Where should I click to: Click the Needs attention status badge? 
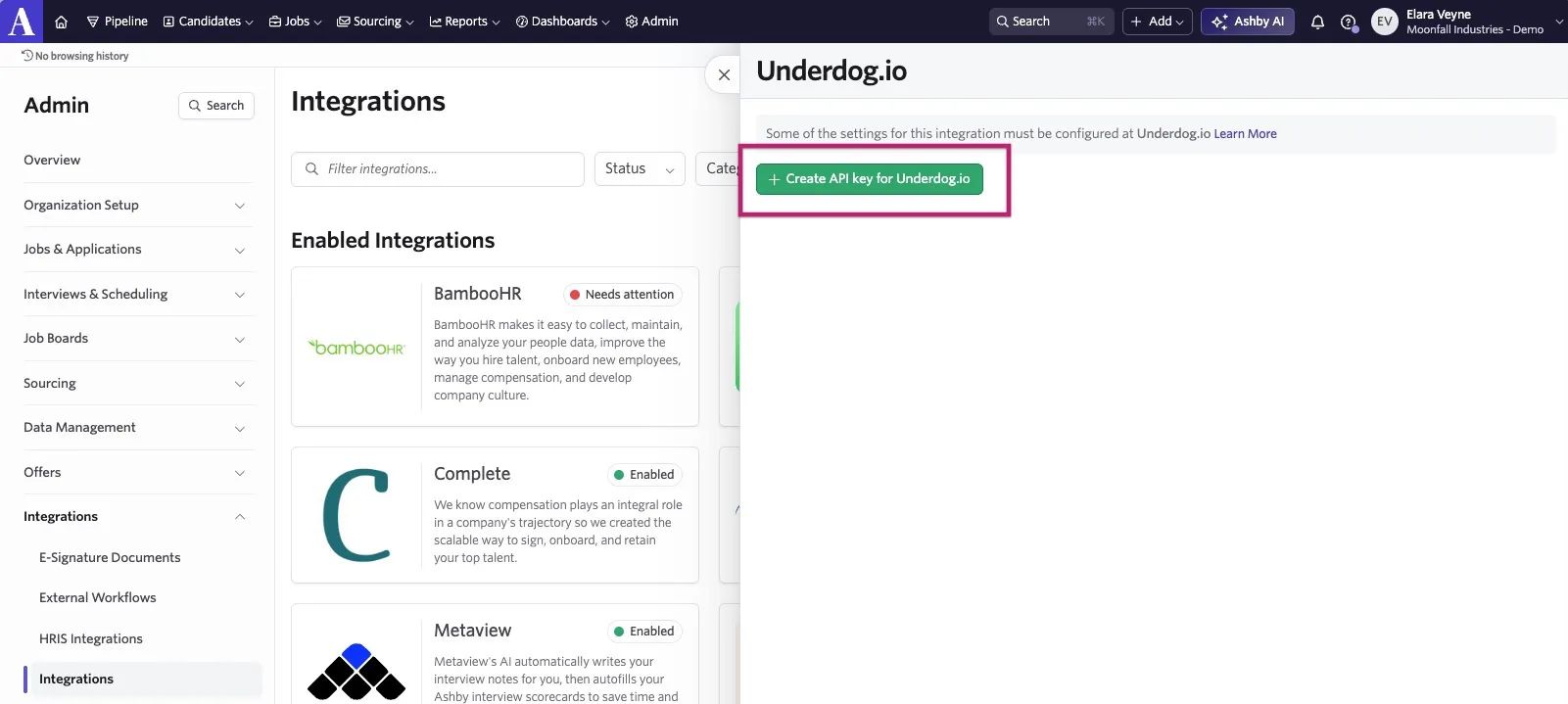click(622, 295)
